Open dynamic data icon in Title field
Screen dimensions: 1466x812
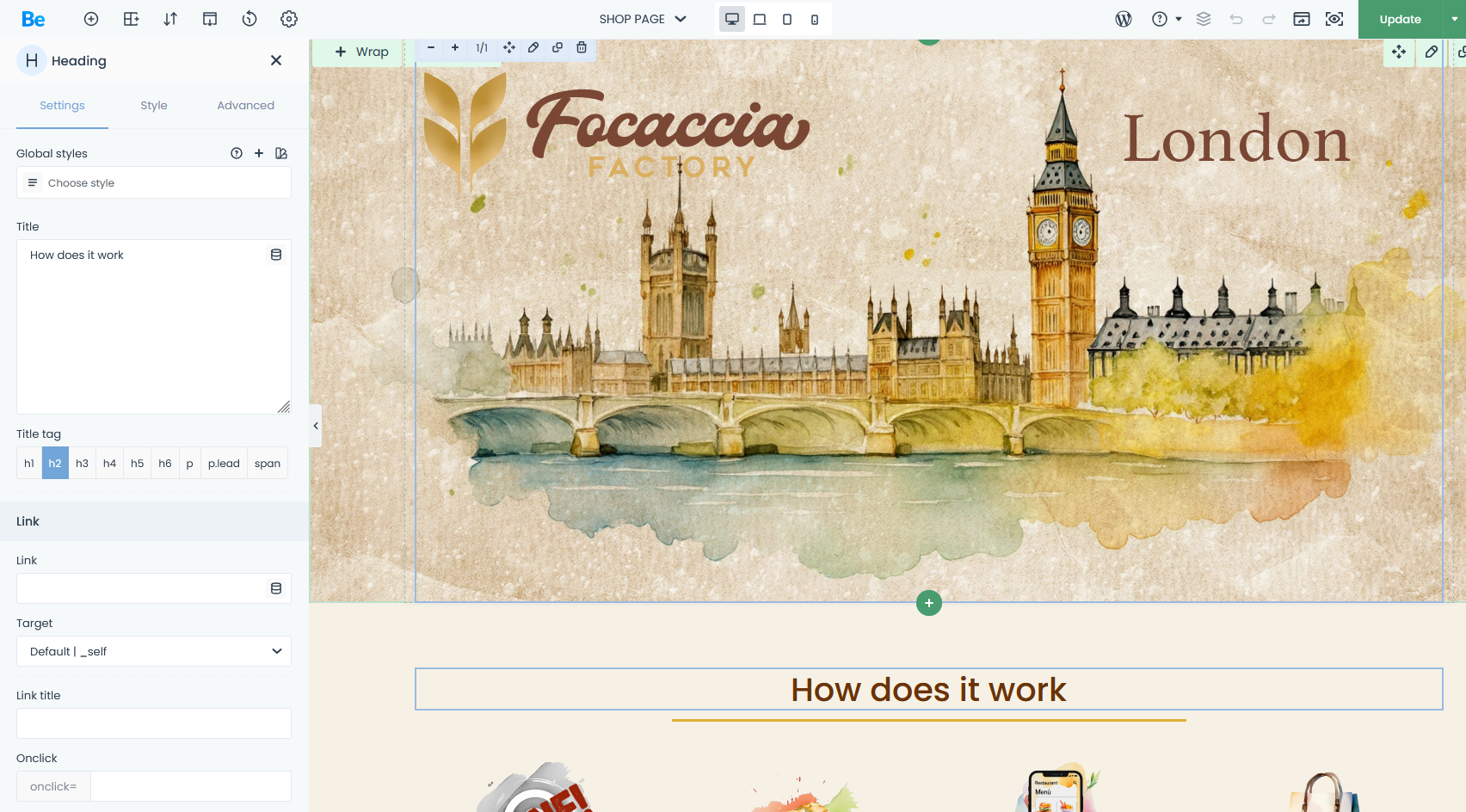276,255
